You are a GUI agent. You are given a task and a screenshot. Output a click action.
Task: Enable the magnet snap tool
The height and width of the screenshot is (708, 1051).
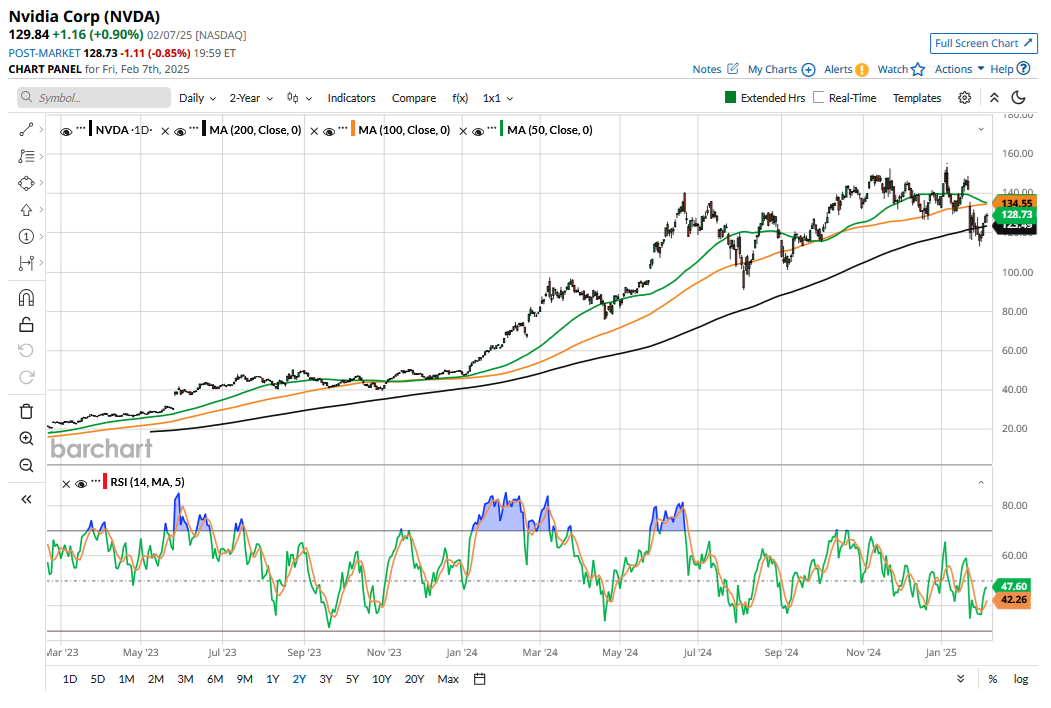pos(26,297)
